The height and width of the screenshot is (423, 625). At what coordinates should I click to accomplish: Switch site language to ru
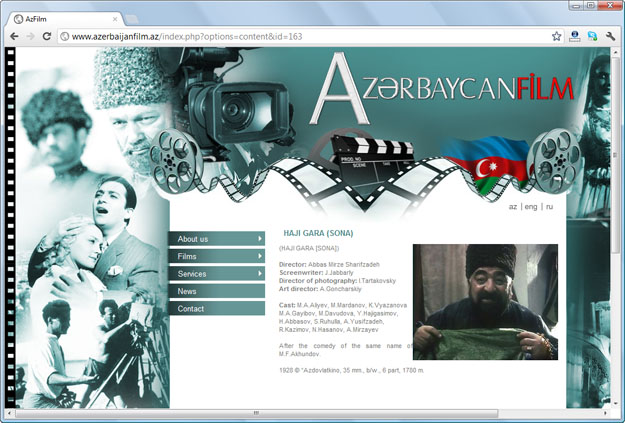[549, 207]
